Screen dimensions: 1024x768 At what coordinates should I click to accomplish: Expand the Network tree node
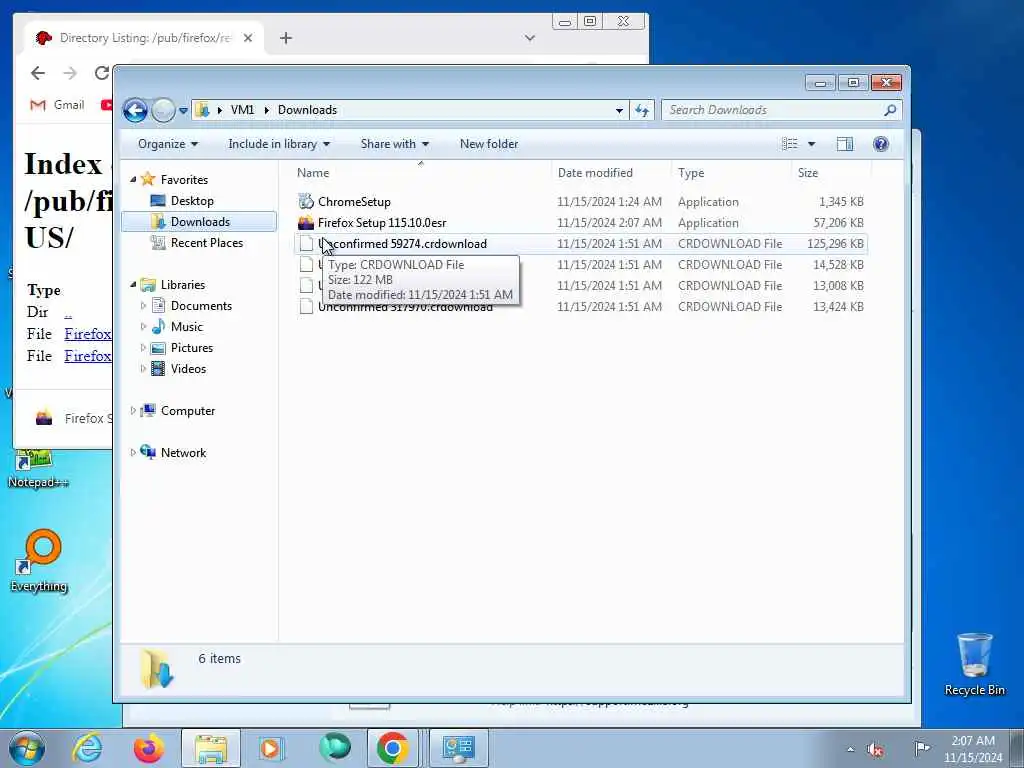tap(133, 453)
